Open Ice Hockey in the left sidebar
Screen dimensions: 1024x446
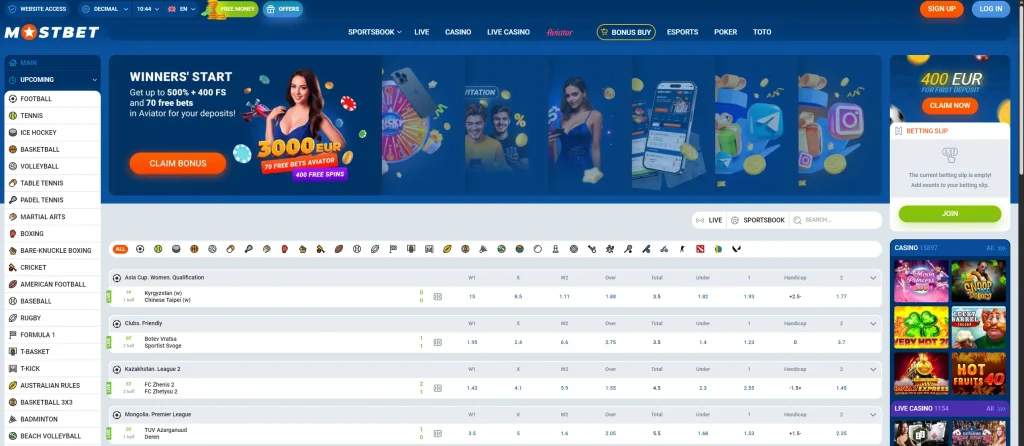[x=52, y=133]
